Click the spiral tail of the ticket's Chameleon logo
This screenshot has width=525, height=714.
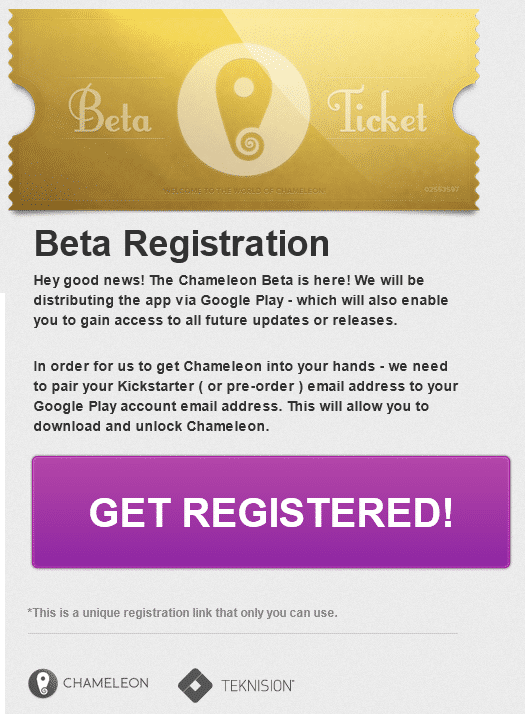[250, 144]
